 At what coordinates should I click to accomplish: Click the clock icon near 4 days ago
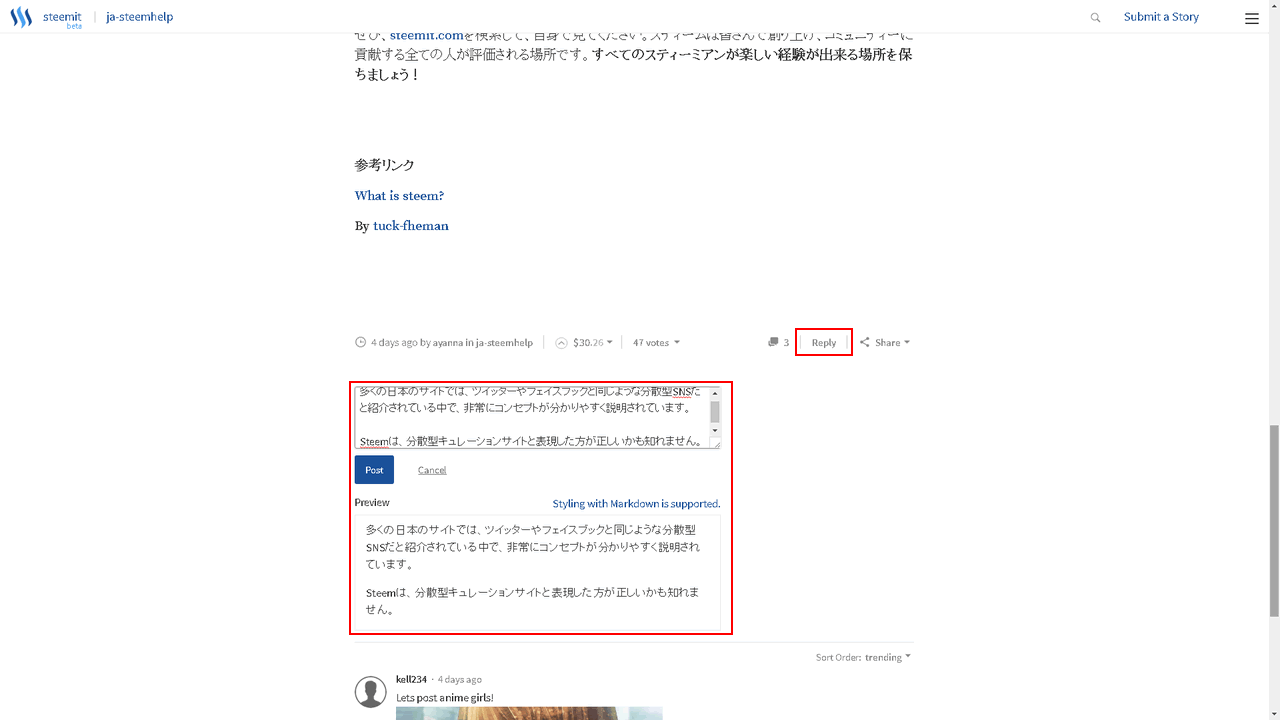[x=361, y=342]
